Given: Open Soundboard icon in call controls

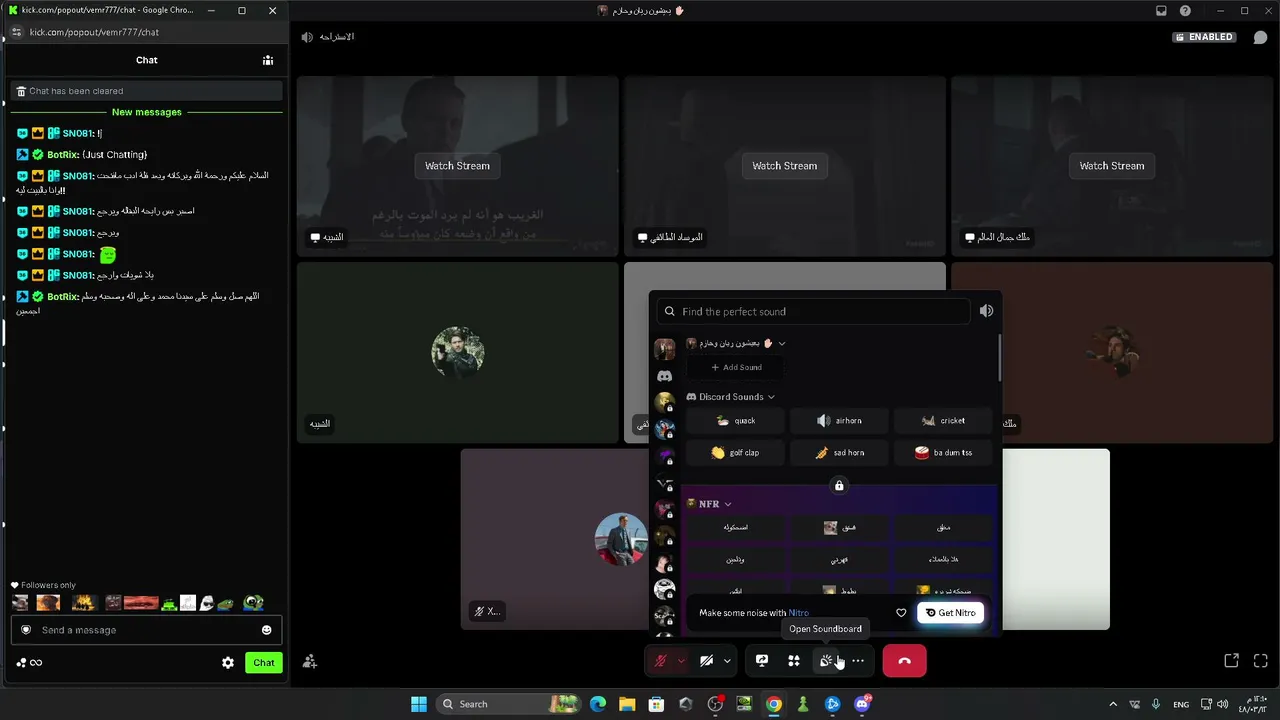Looking at the screenshot, I should click(826, 661).
